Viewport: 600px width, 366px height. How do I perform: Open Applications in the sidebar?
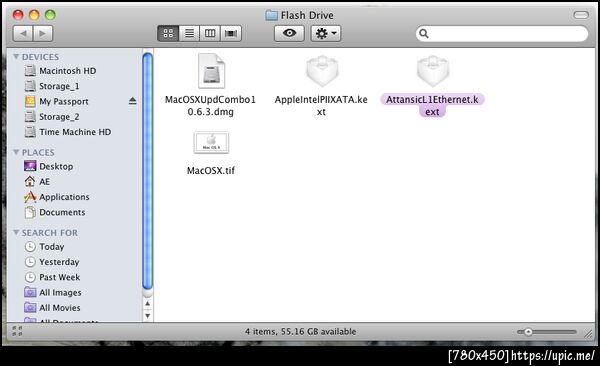pos(64,197)
